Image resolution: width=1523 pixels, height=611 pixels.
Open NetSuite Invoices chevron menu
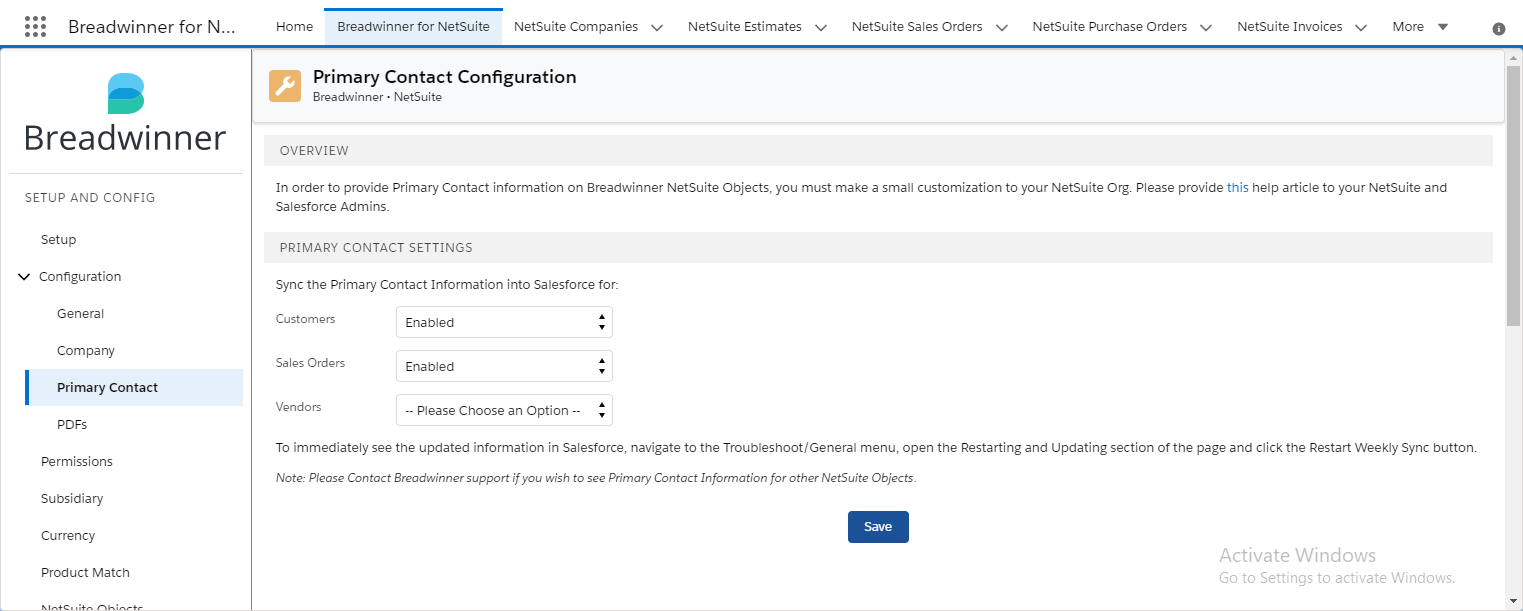tap(1361, 27)
